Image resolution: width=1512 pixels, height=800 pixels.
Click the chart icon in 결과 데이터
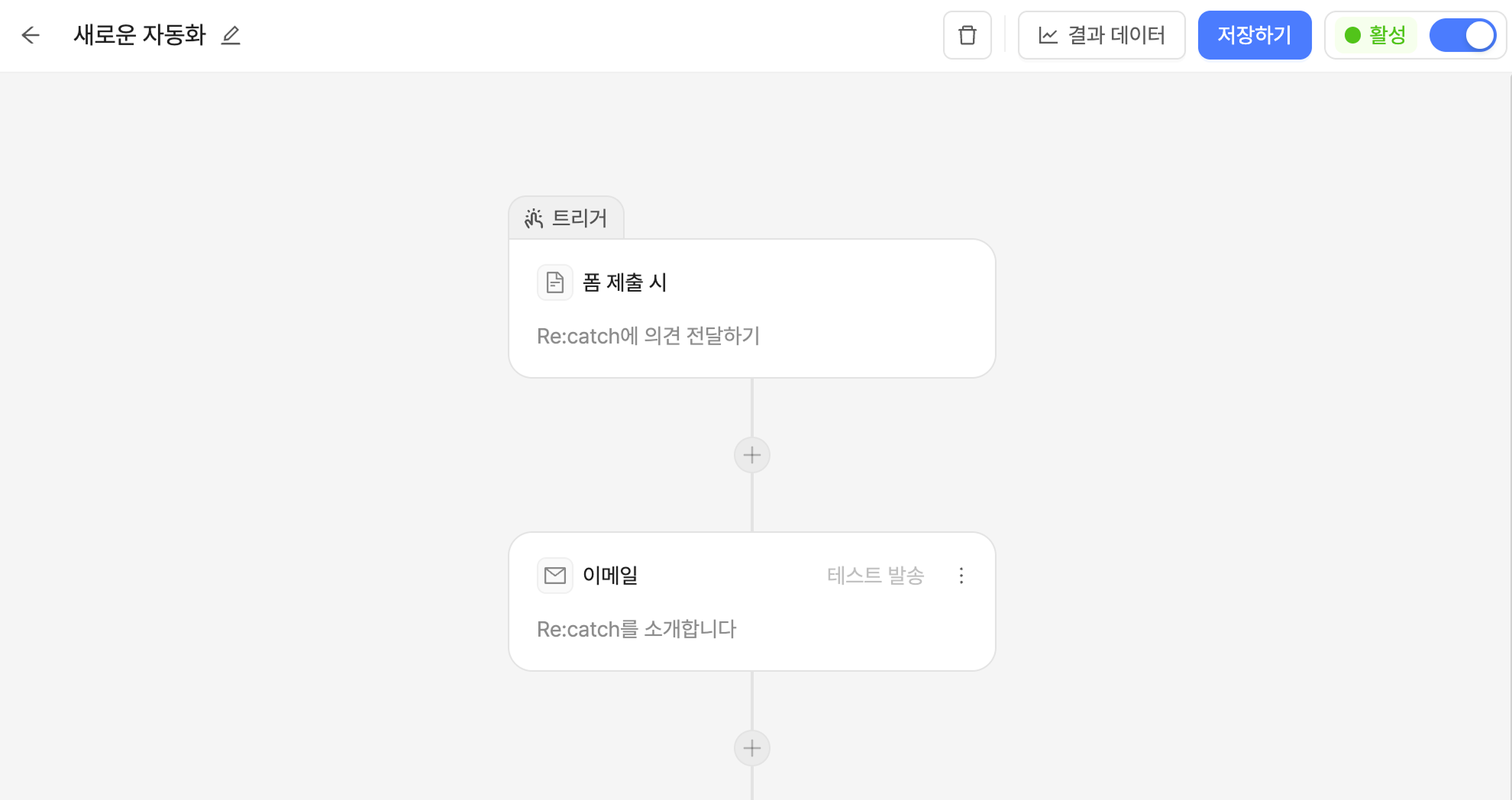point(1048,35)
